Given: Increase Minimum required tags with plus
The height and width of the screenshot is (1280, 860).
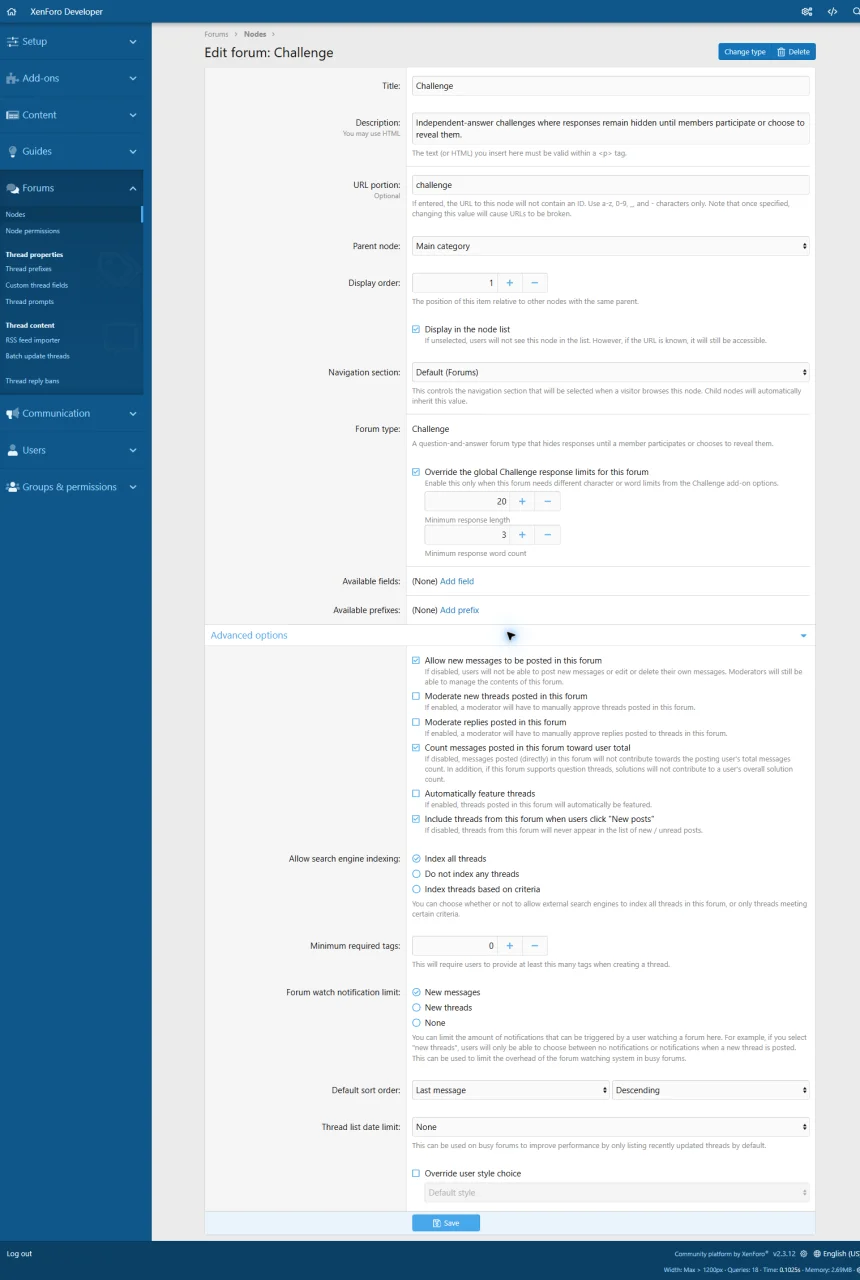Looking at the screenshot, I should 508,946.
